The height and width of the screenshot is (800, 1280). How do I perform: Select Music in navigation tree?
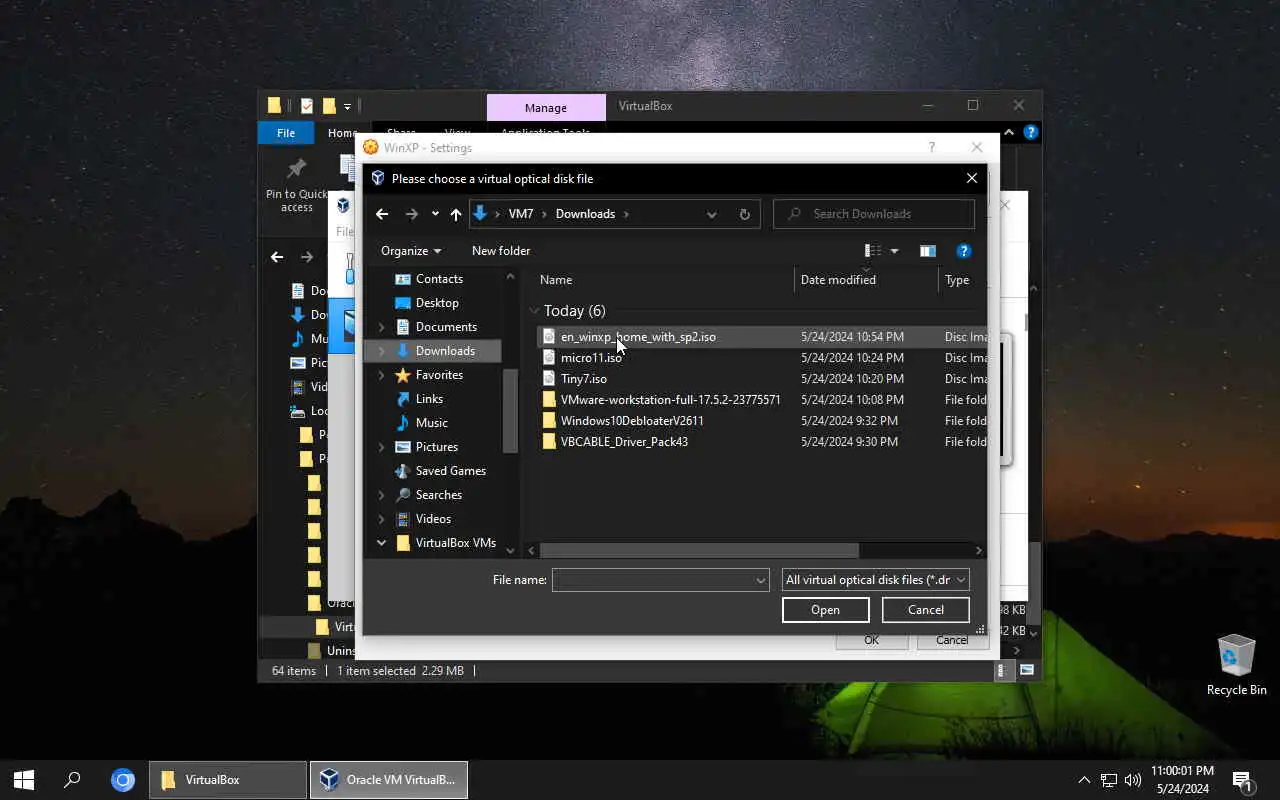tap(431, 423)
